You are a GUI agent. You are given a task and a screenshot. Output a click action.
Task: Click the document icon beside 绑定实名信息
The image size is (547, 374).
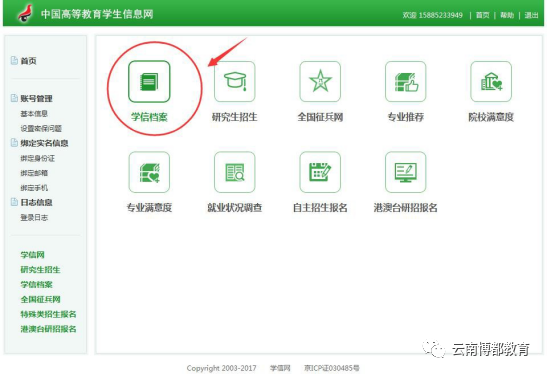click(x=14, y=143)
